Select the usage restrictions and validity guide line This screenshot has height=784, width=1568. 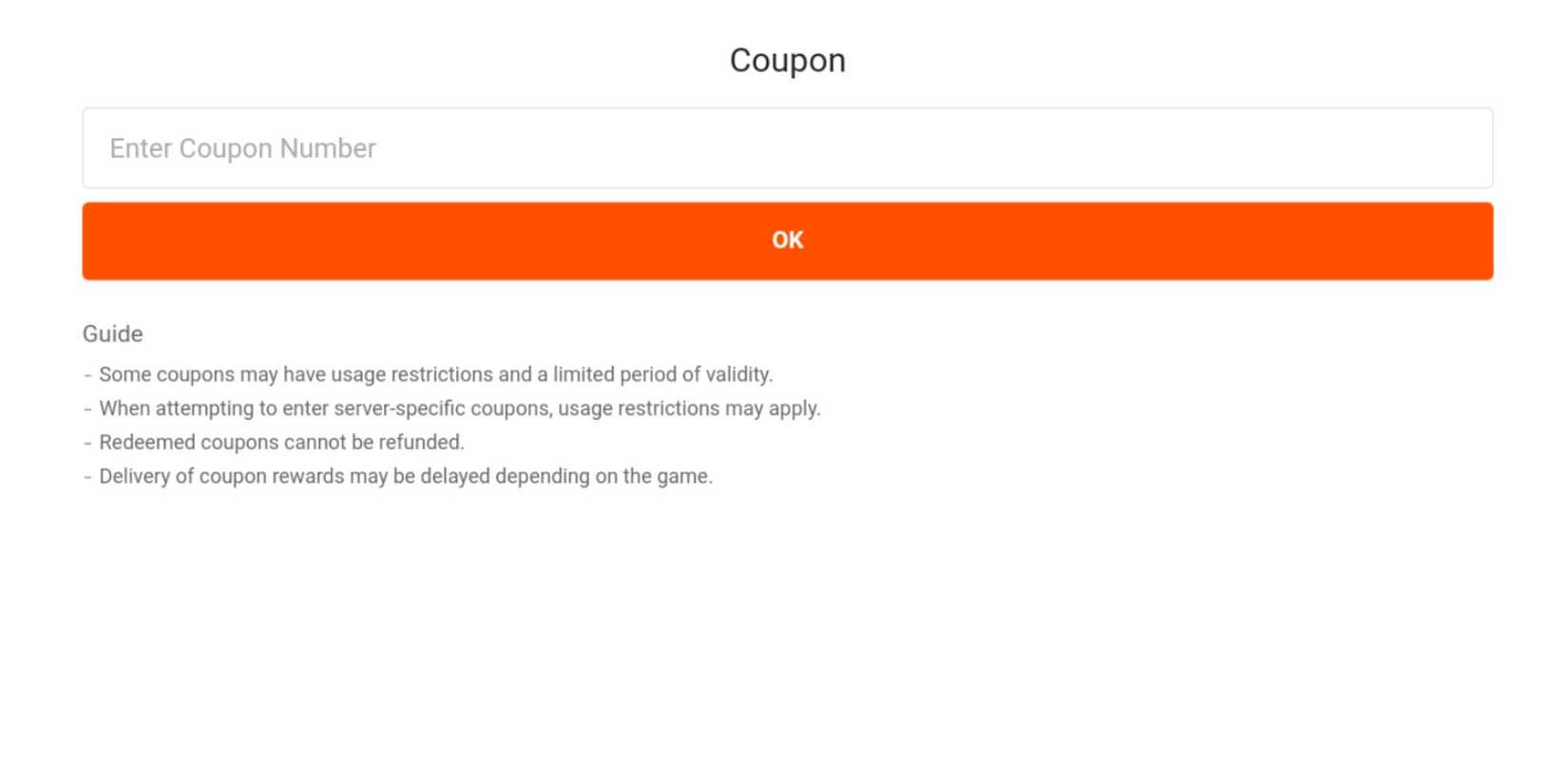435,374
